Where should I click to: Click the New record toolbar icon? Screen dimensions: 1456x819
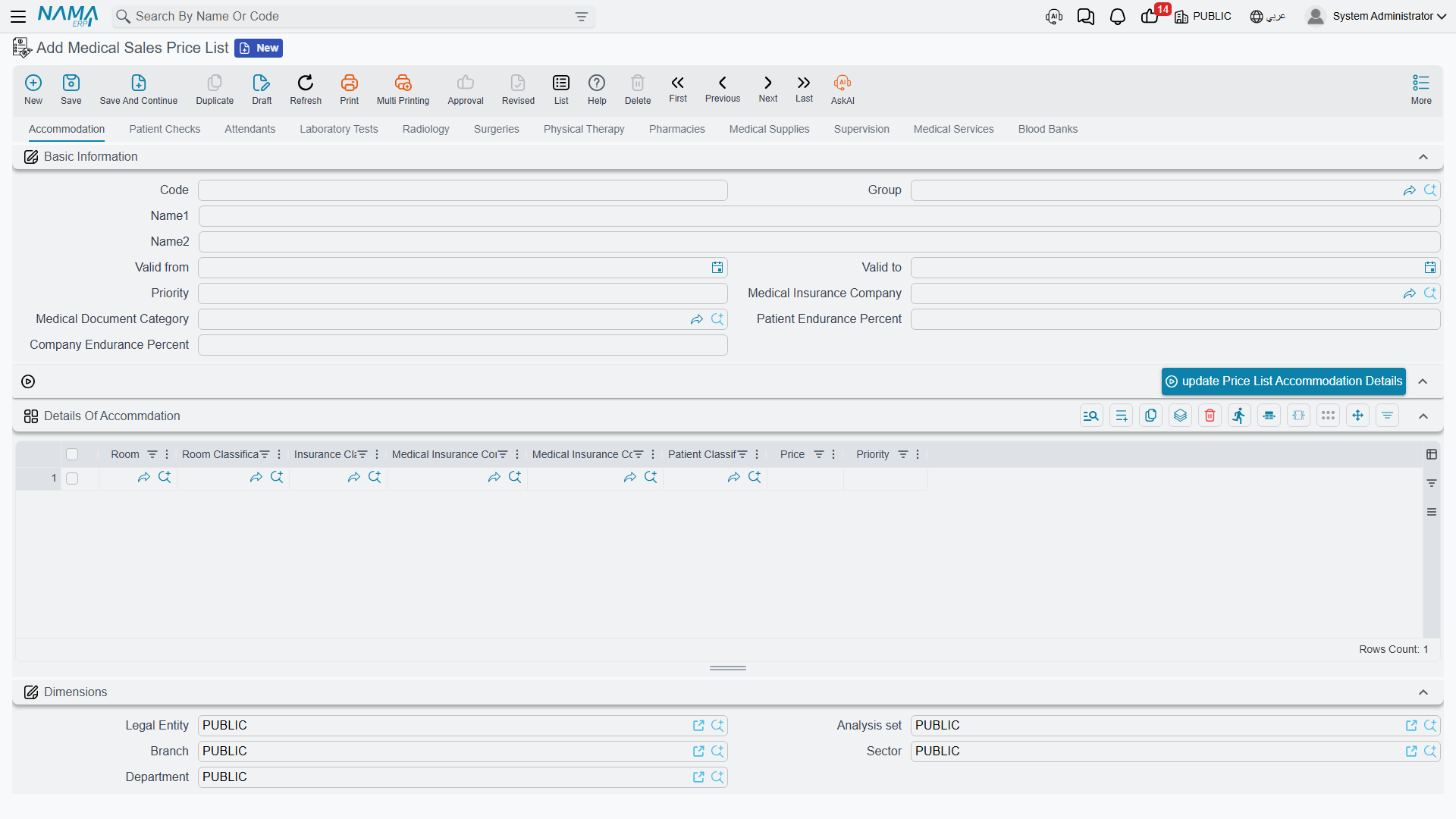(x=33, y=89)
